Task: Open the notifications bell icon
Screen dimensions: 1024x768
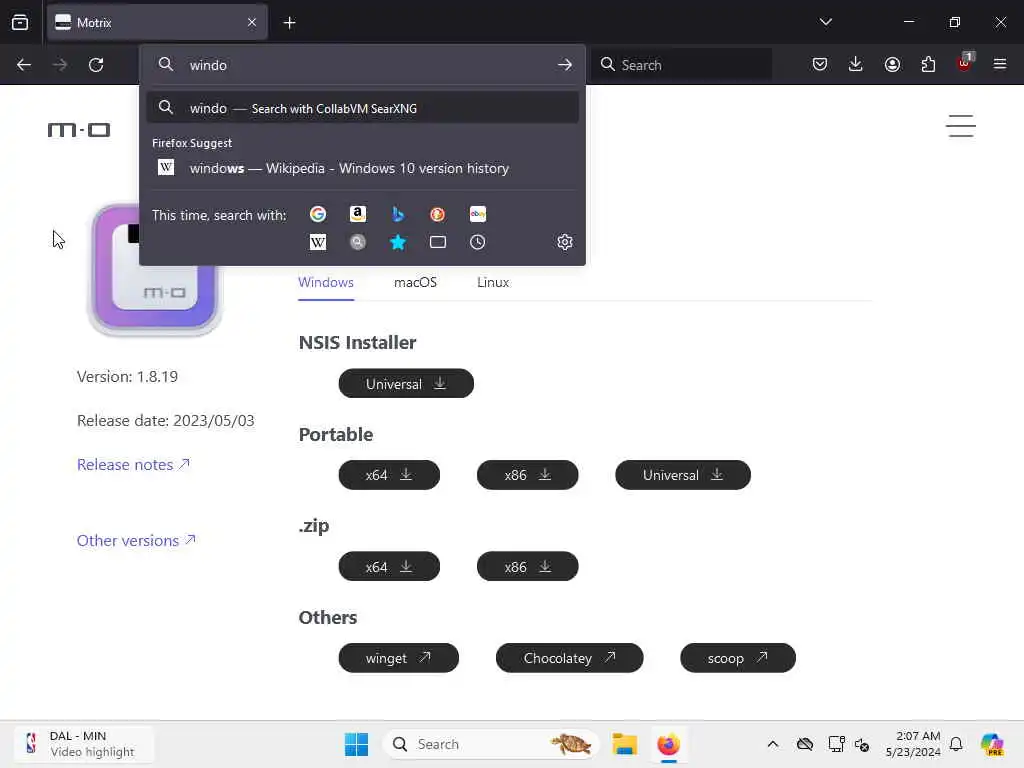Action: point(956,744)
